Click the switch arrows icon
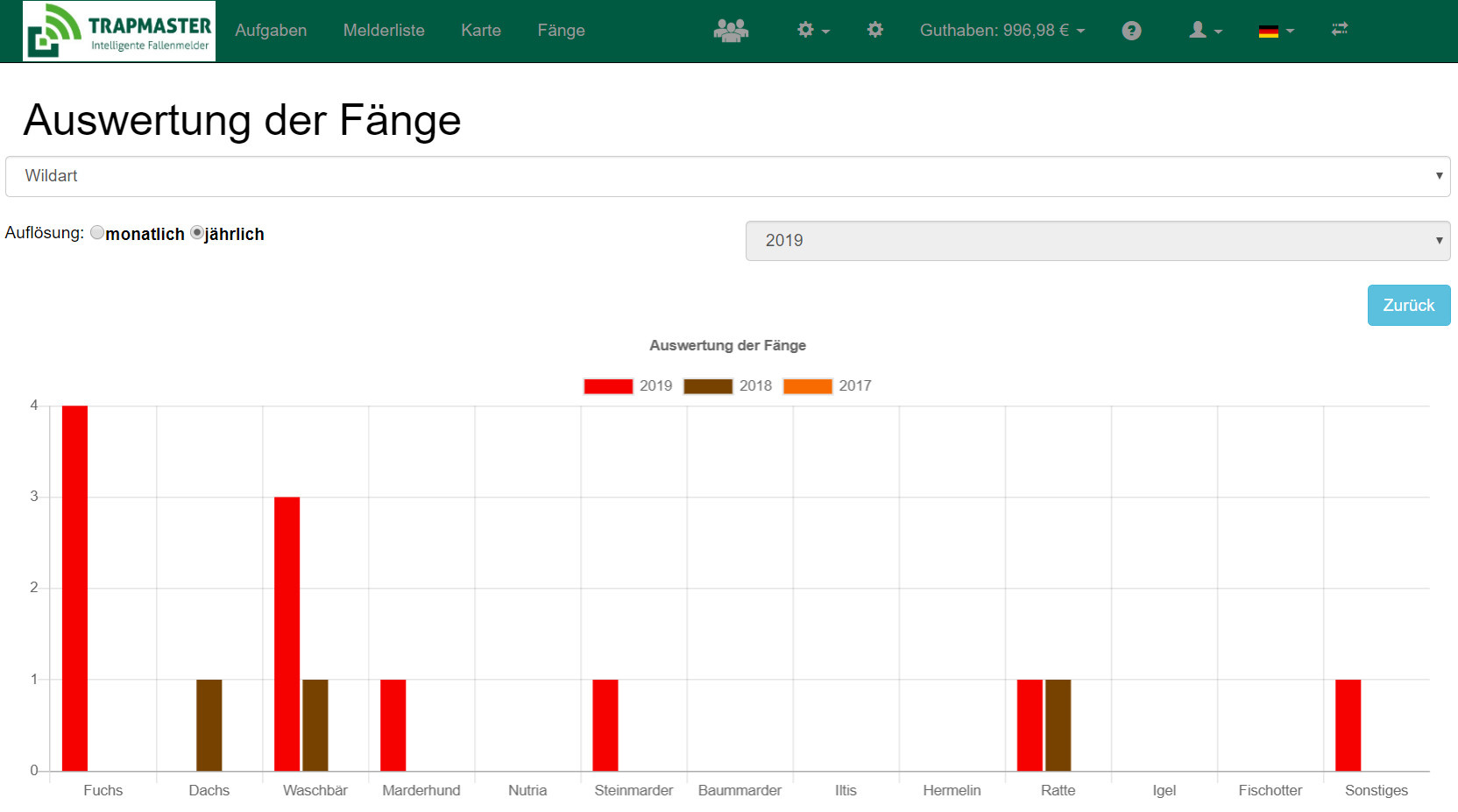 pos(1340,30)
